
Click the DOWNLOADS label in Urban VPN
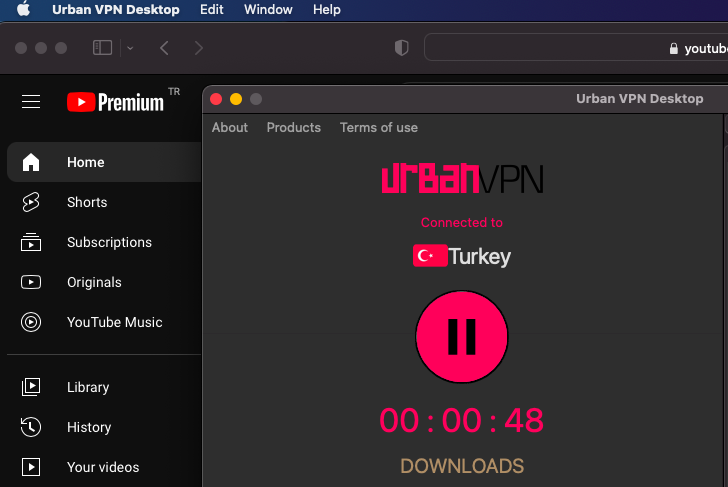coord(462,466)
